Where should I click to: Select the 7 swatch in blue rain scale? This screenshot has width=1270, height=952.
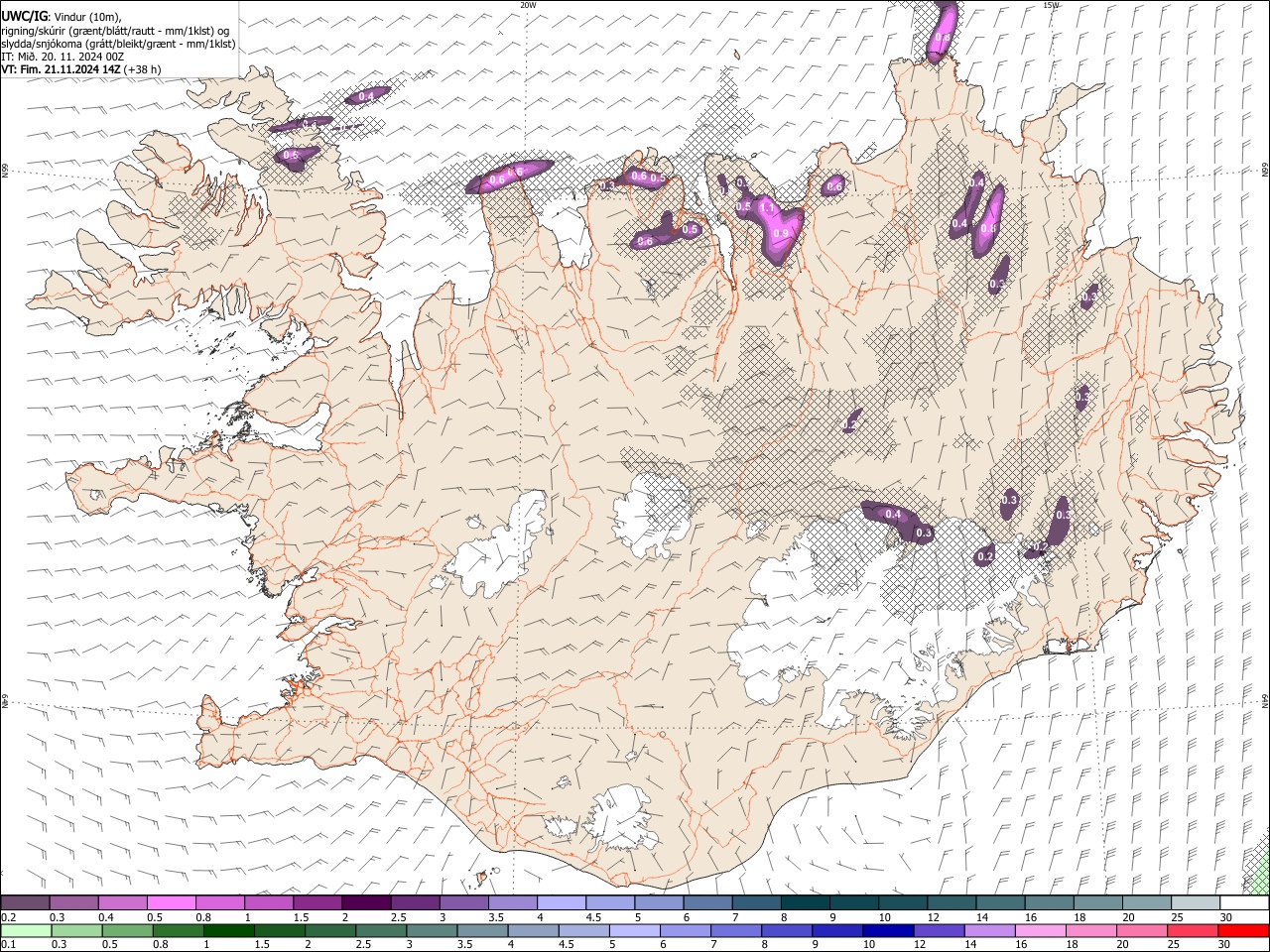pyautogui.click(x=735, y=931)
